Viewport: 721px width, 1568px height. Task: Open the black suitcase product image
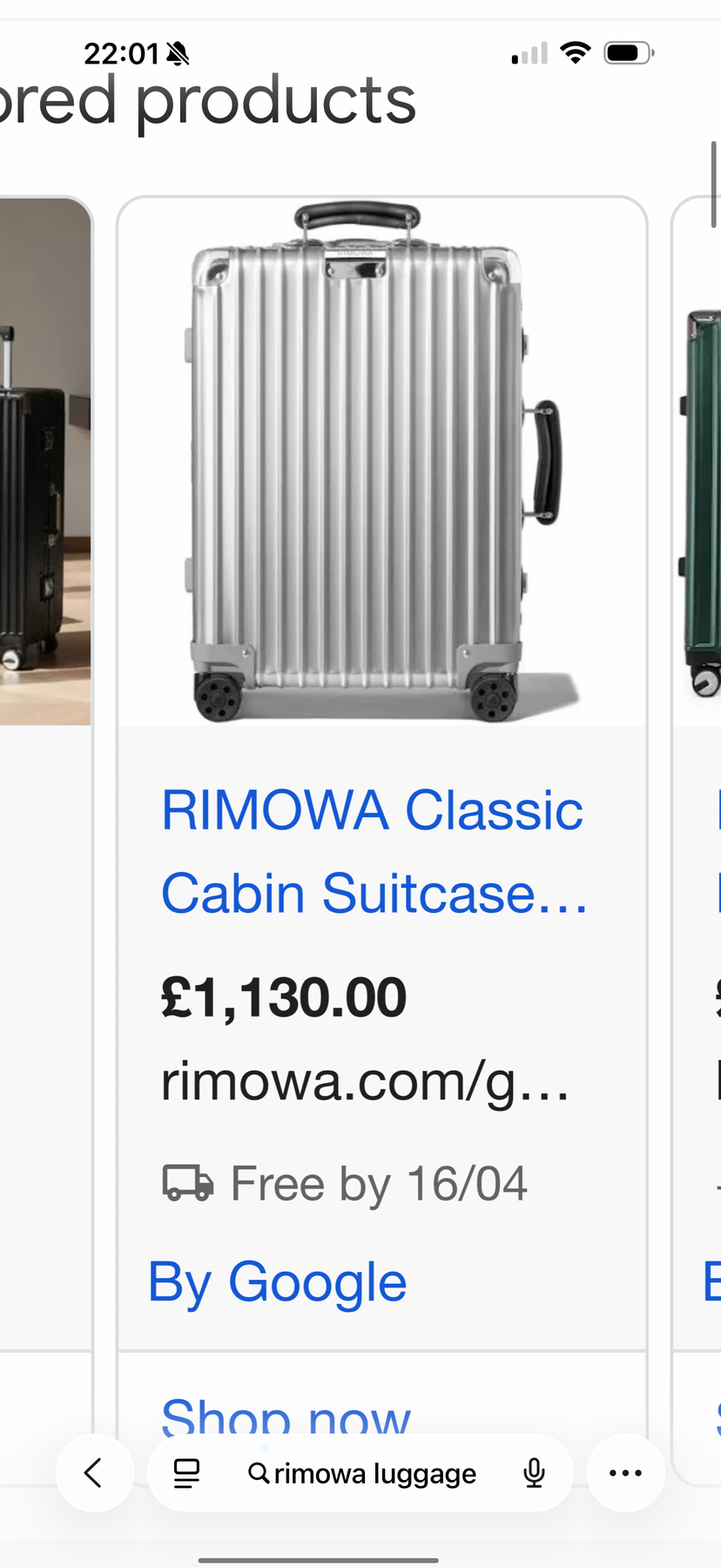pos(45,462)
